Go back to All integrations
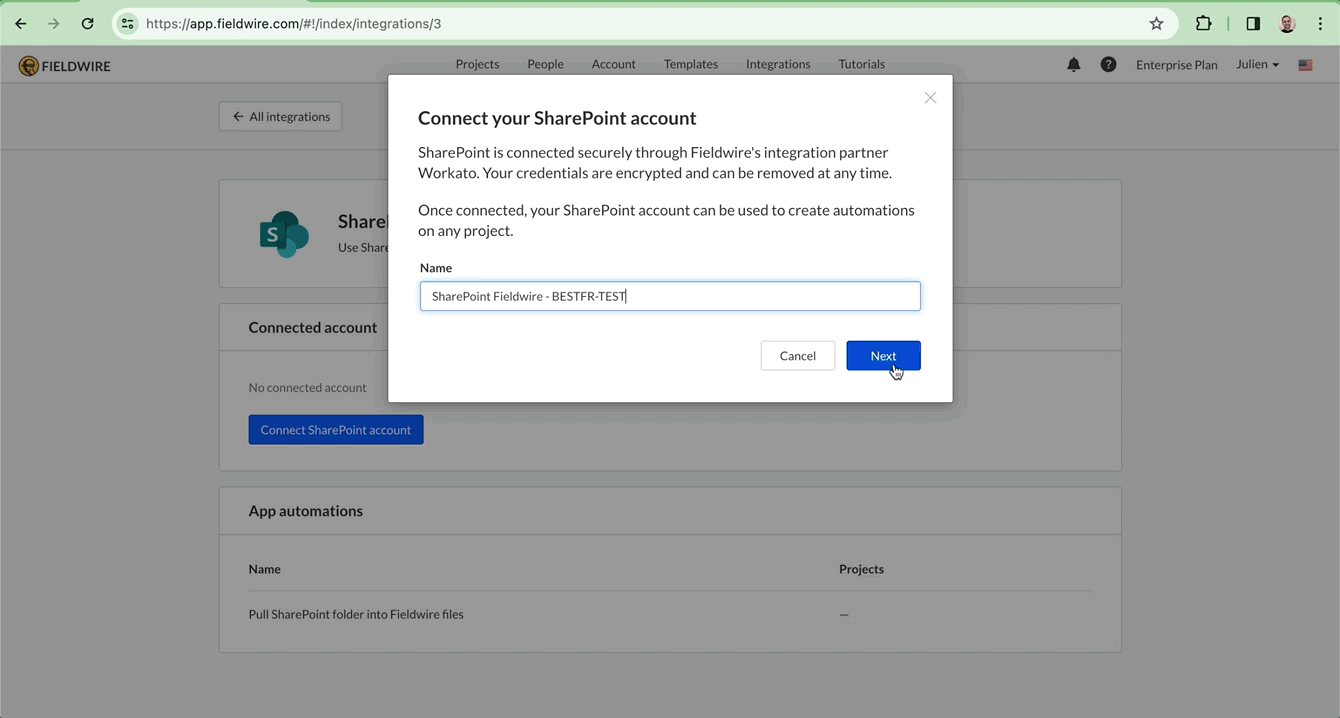This screenshot has width=1340, height=718. click(280, 116)
